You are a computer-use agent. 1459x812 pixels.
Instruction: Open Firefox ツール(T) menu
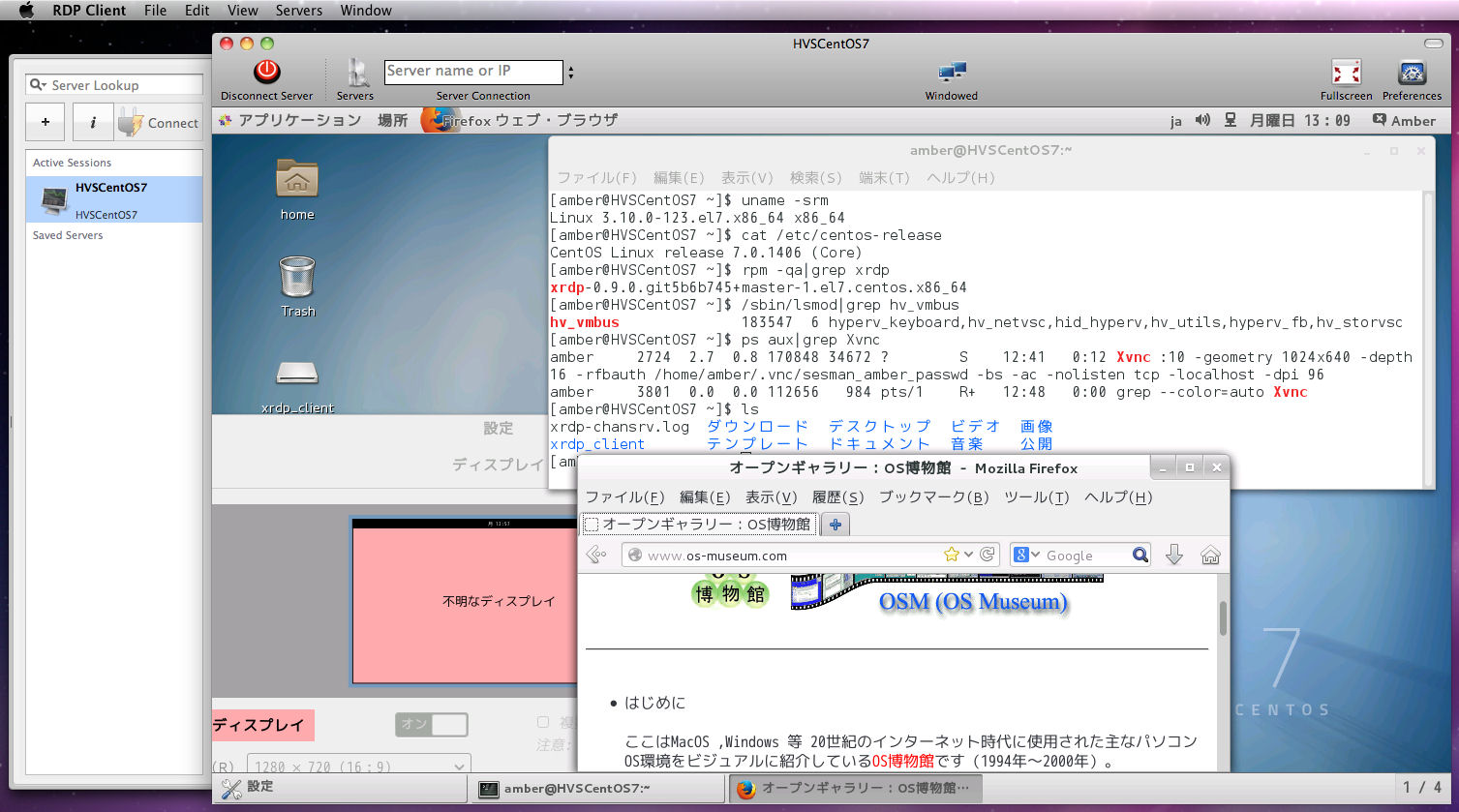(x=1036, y=496)
